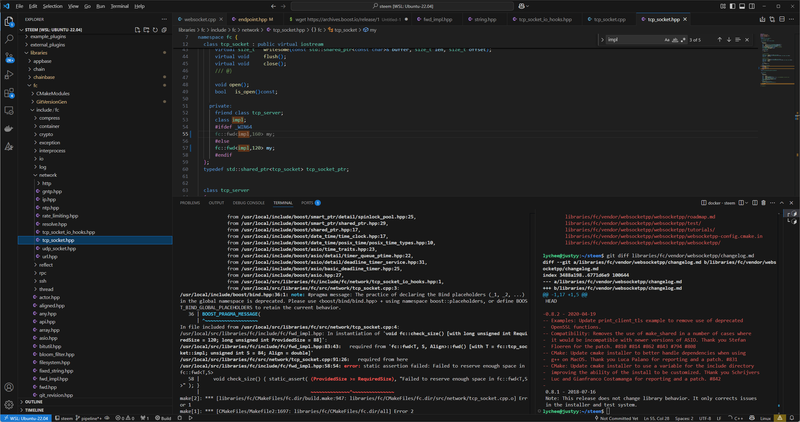
Task: Open Remote Explorer in activity bar
Action: pyautogui.click(x=9, y=110)
